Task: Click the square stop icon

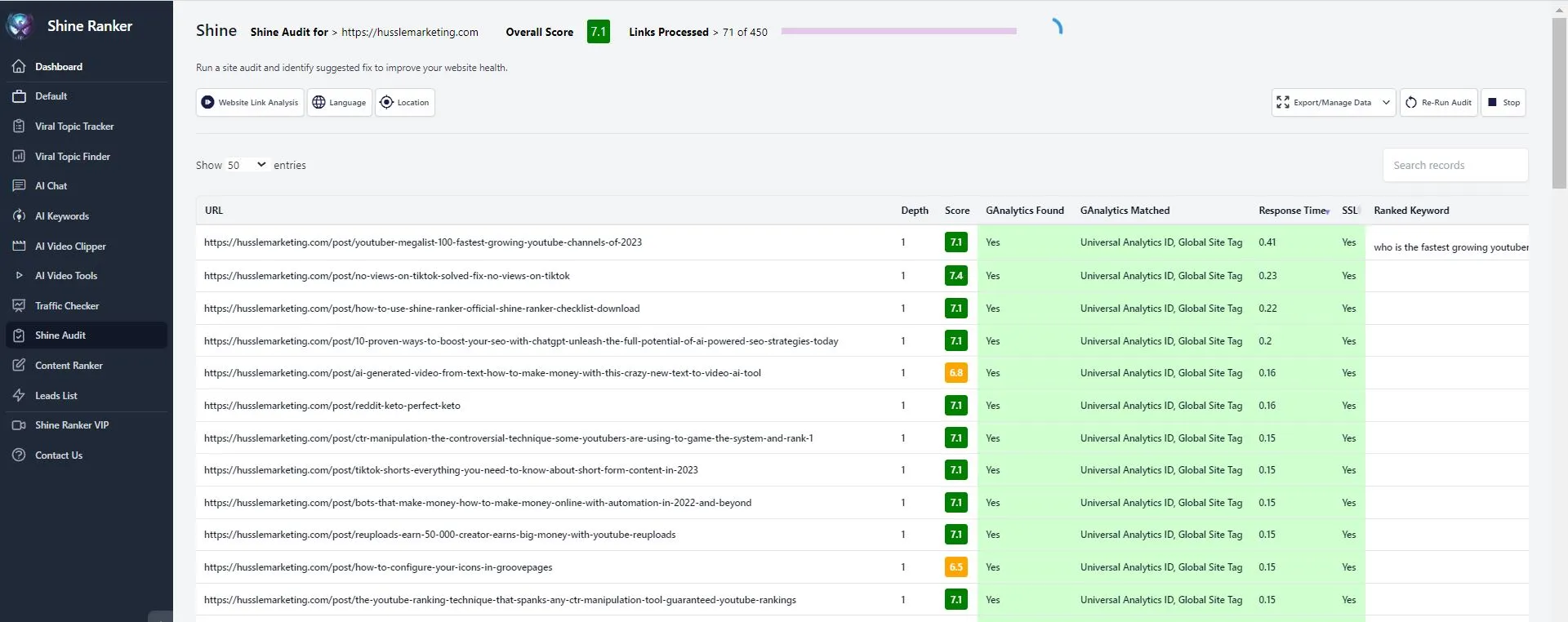Action: pyautogui.click(x=1492, y=103)
